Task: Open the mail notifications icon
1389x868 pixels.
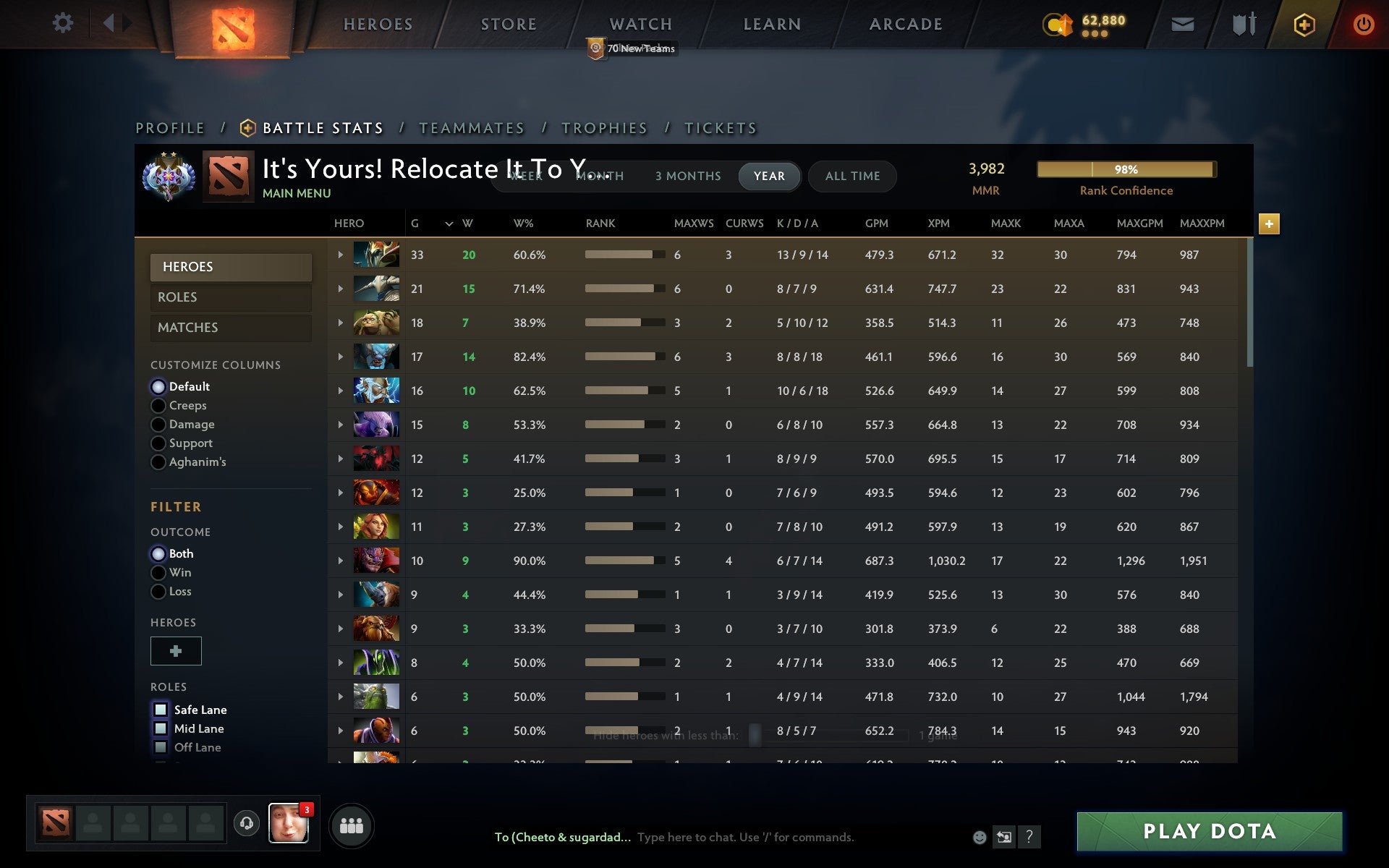Action: 1182,23
